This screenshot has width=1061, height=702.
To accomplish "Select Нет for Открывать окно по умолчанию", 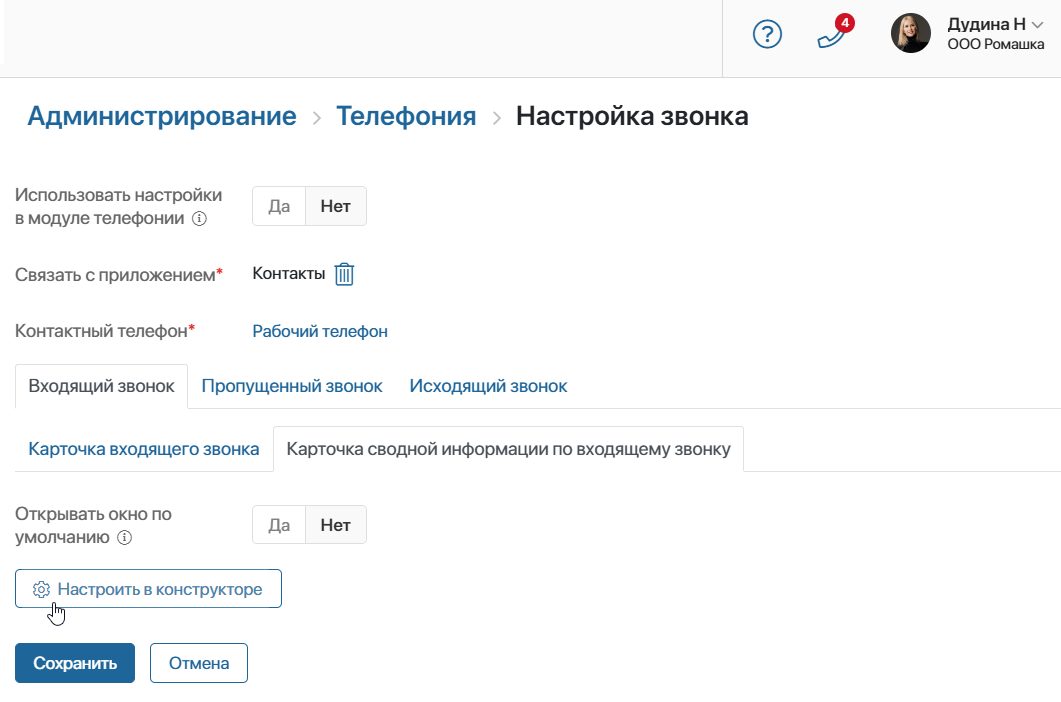I will coord(336,525).
